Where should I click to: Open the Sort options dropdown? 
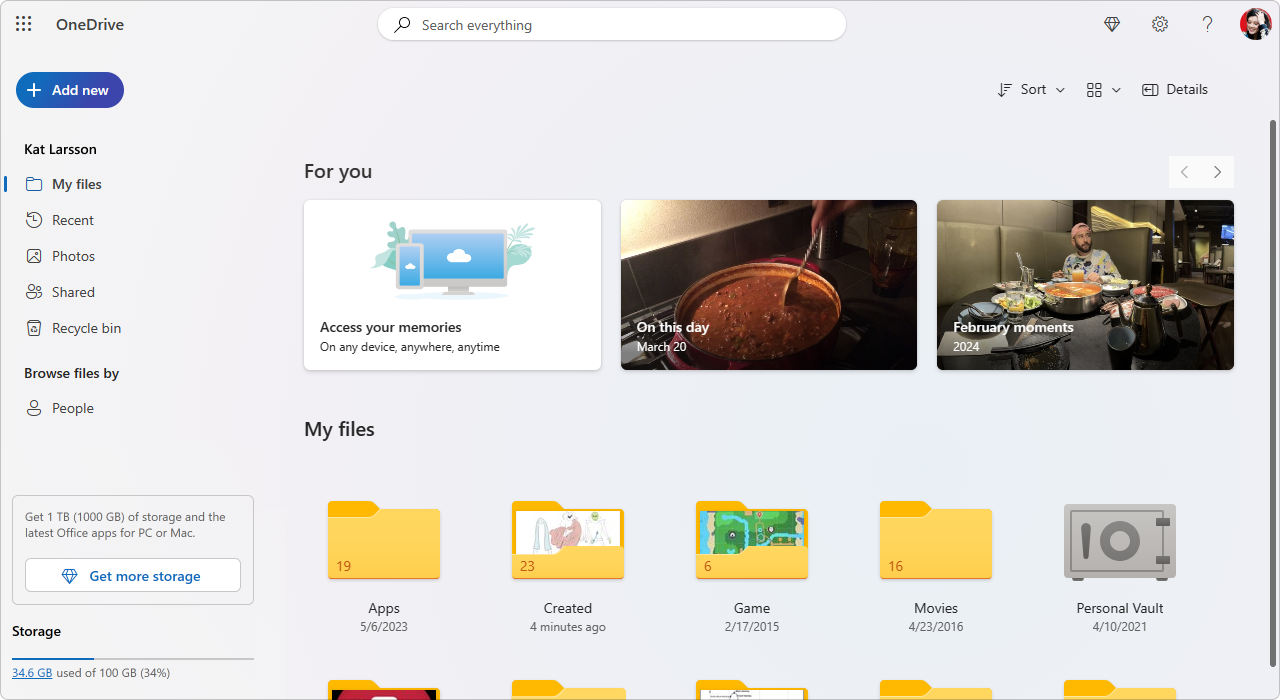(x=1030, y=89)
